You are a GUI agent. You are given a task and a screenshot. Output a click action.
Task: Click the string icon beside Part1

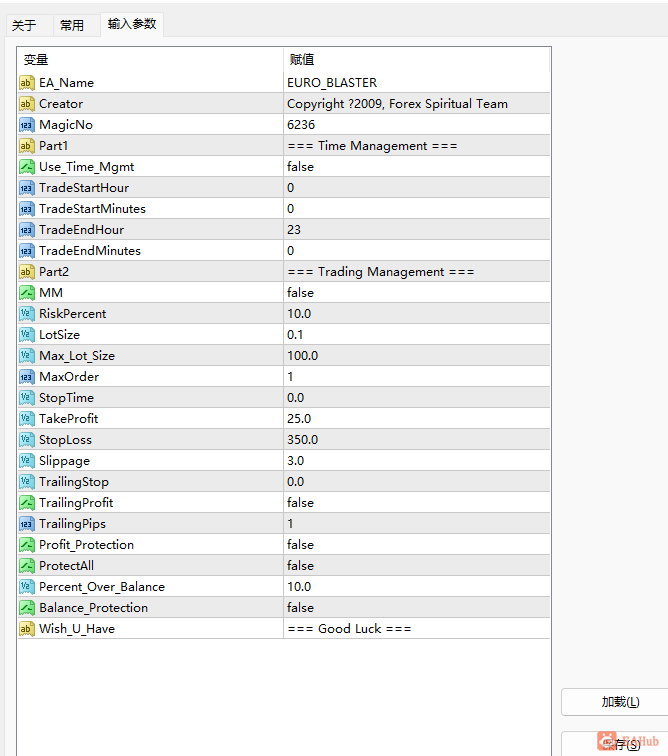point(27,146)
